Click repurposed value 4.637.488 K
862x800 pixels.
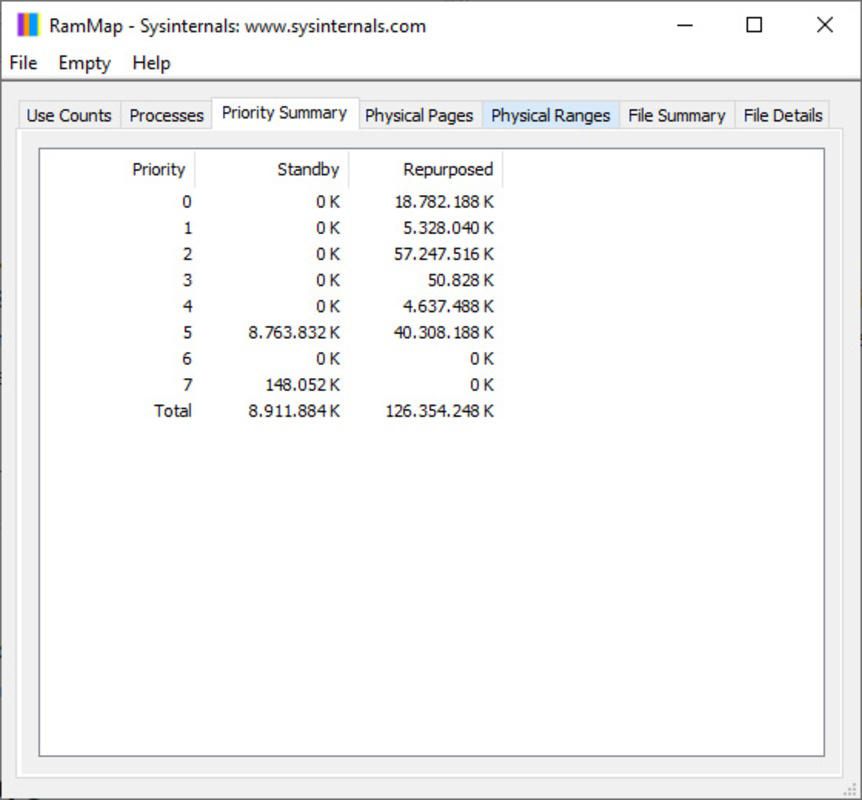449,306
